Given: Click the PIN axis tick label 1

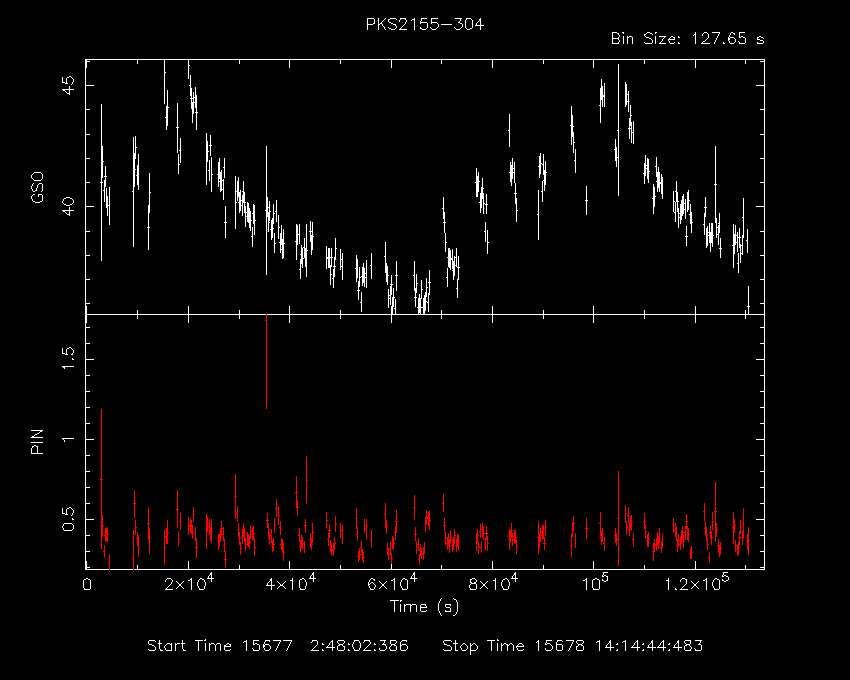Looking at the screenshot, I should tap(69, 439).
